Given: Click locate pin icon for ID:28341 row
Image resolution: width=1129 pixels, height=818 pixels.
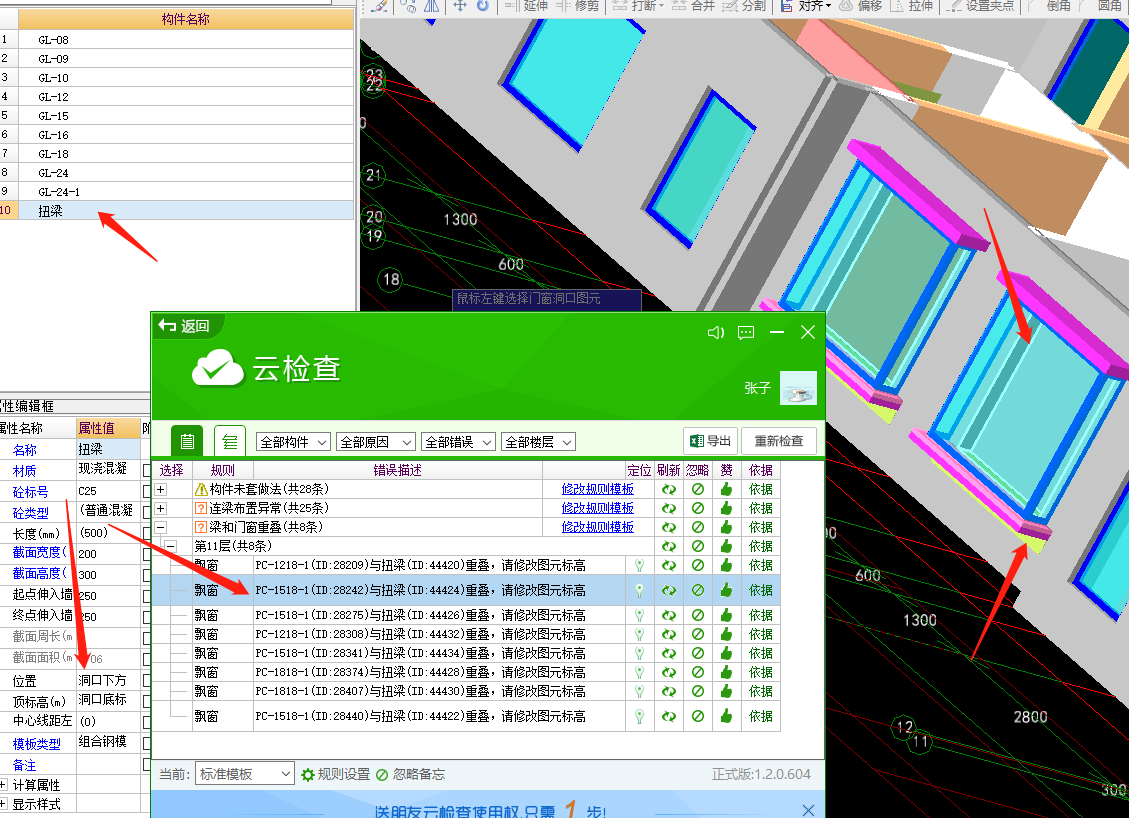Looking at the screenshot, I should click(x=639, y=654).
